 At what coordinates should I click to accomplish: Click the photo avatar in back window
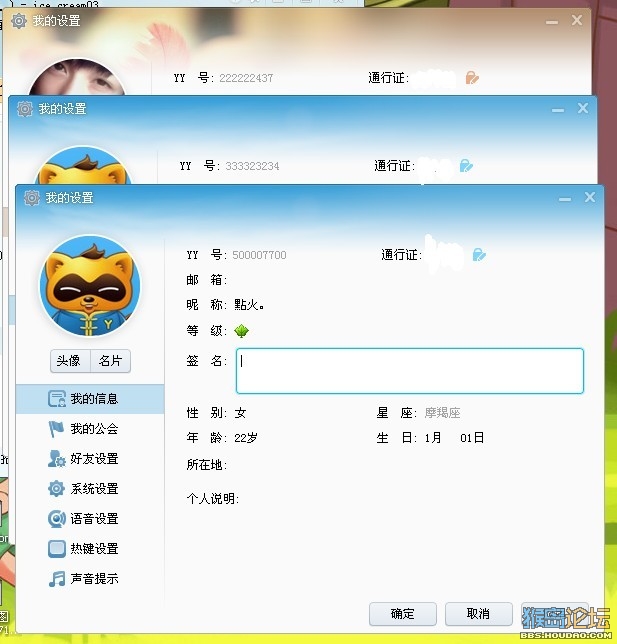77,77
